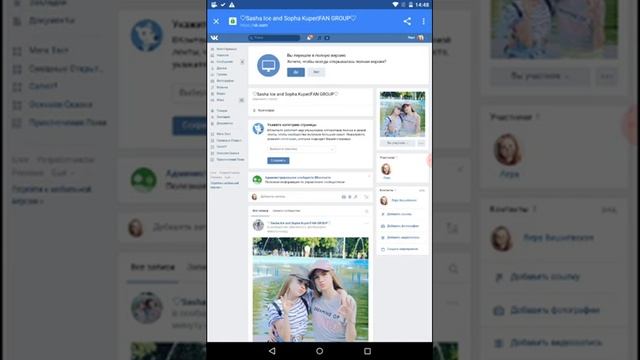Open 'Новости' in left sidebar
640x360 pixels.
pyautogui.click(x=222, y=55)
